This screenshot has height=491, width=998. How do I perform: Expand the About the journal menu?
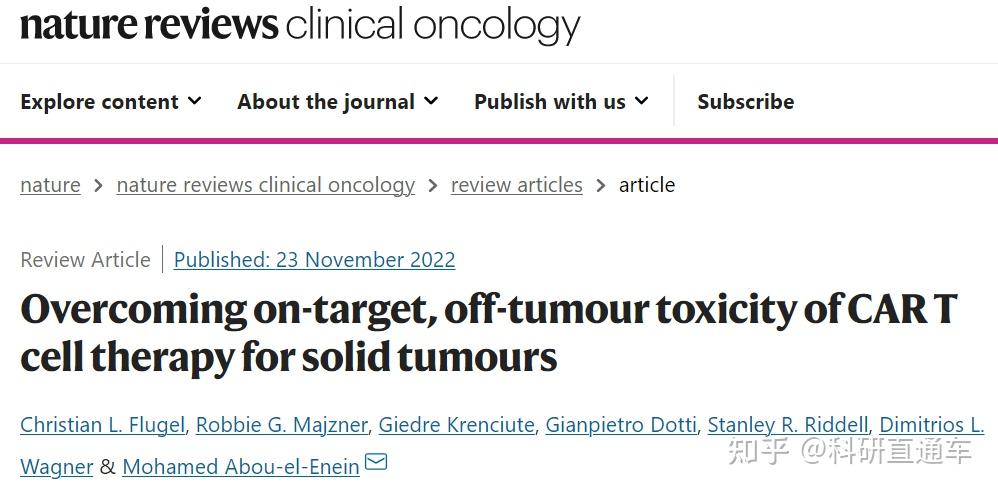pyautogui.click(x=337, y=102)
